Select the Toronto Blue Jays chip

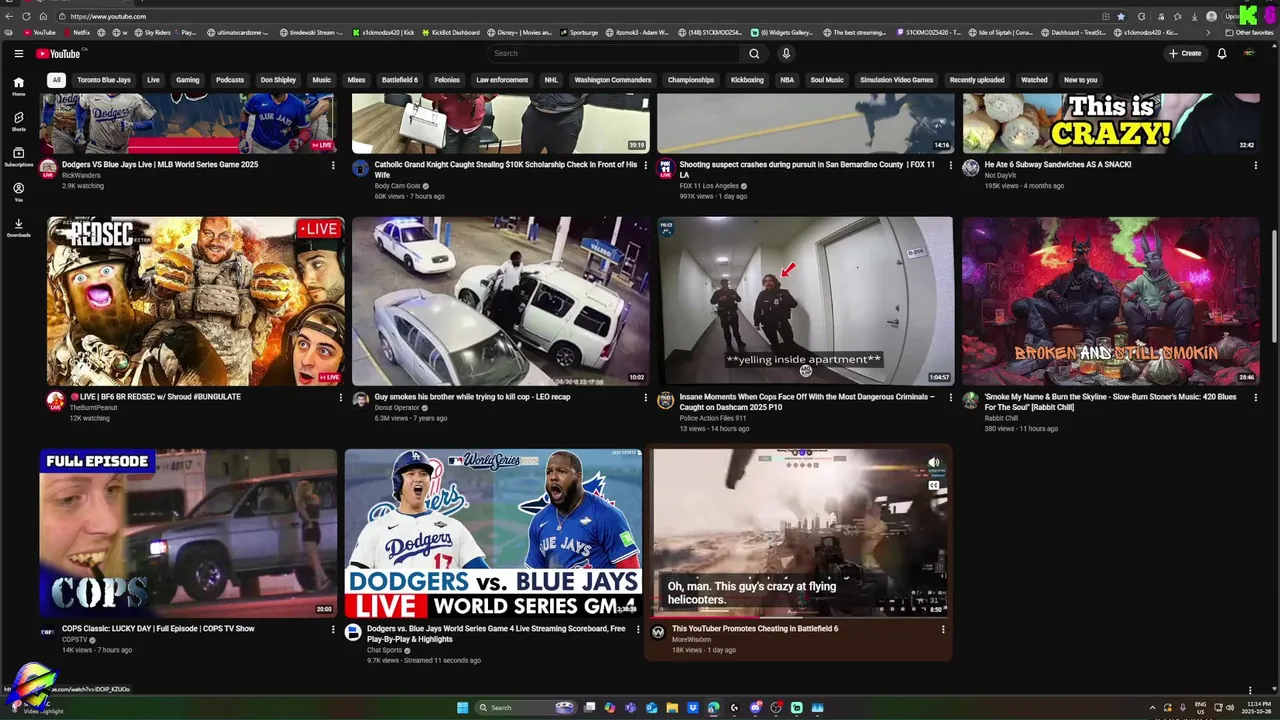point(104,80)
